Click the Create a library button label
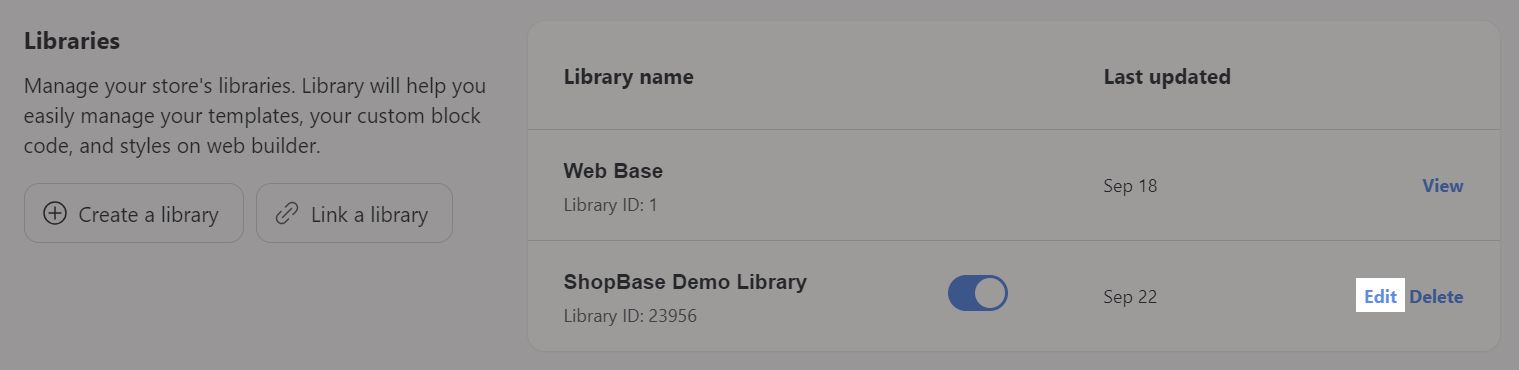1519x370 pixels. click(148, 214)
